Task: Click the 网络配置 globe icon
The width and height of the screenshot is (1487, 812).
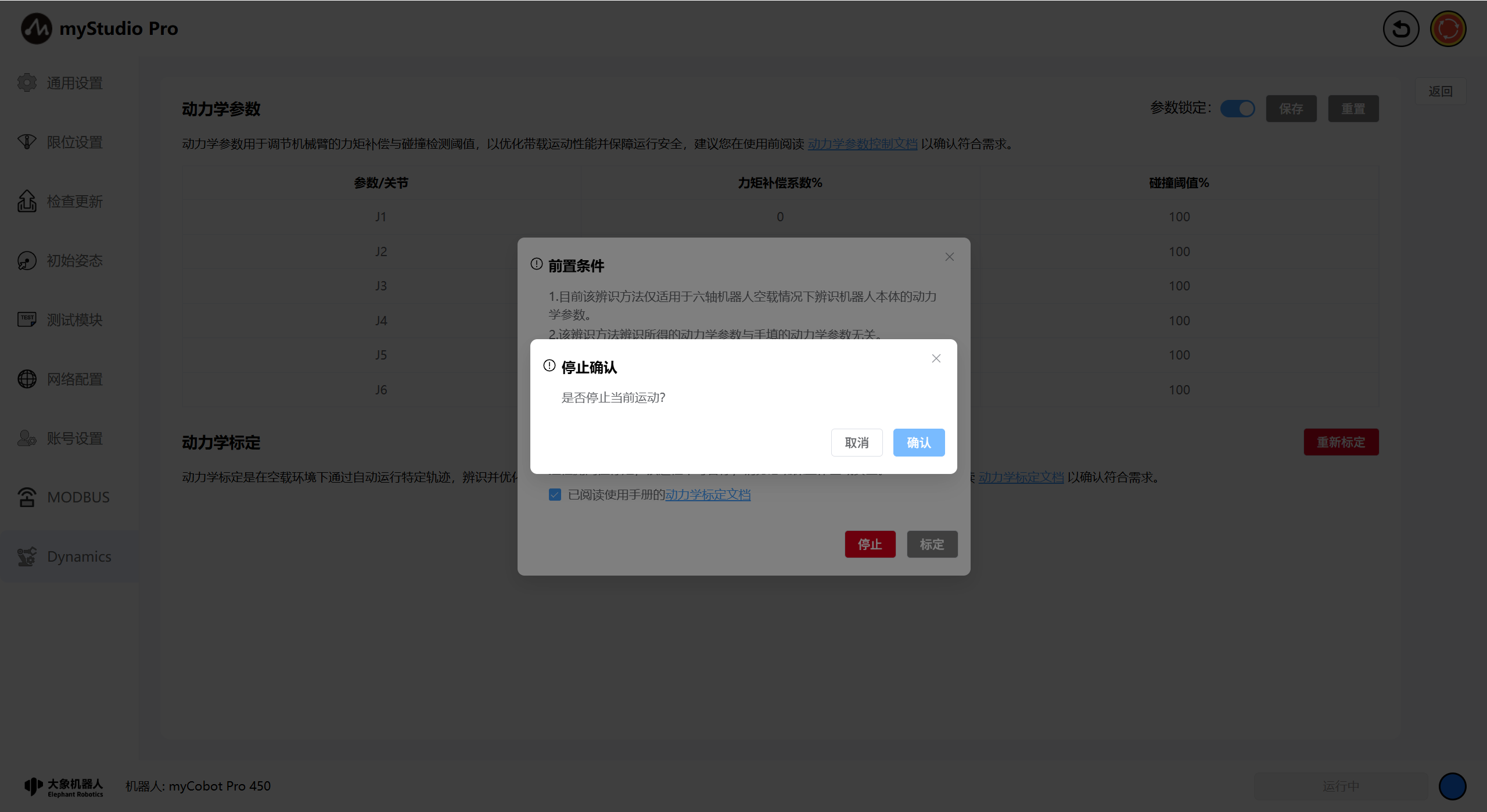Action: 27,379
